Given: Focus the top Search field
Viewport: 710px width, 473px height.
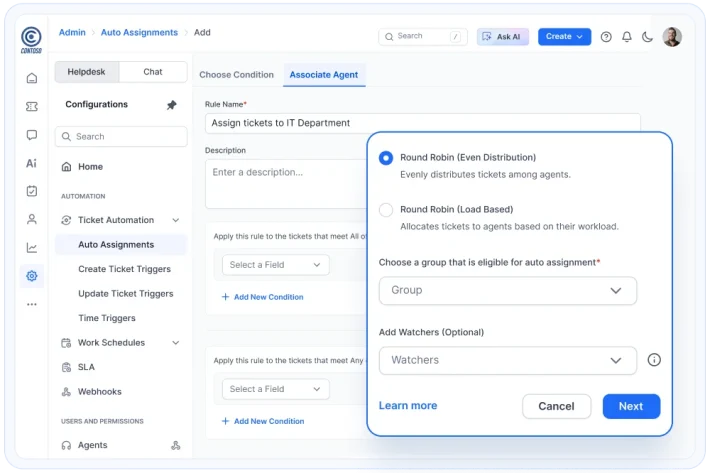Looking at the screenshot, I should [422, 37].
